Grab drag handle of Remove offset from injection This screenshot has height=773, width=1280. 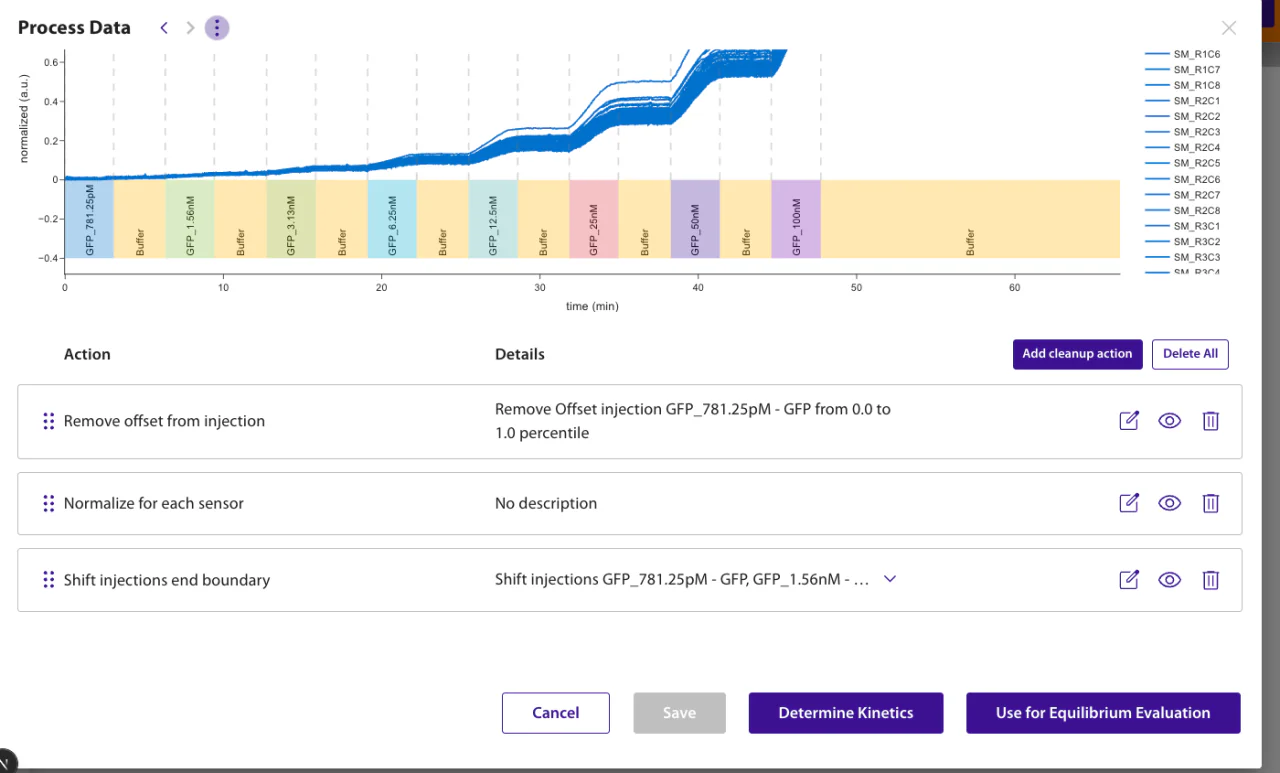pyautogui.click(x=48, y=421)
